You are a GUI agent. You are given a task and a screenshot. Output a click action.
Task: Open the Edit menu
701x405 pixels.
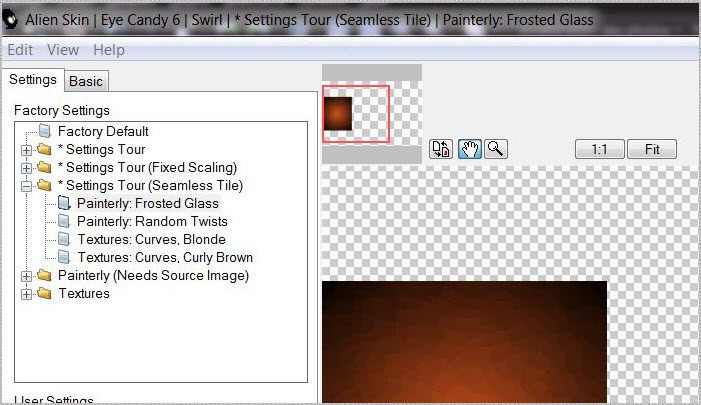click(20, 50)
